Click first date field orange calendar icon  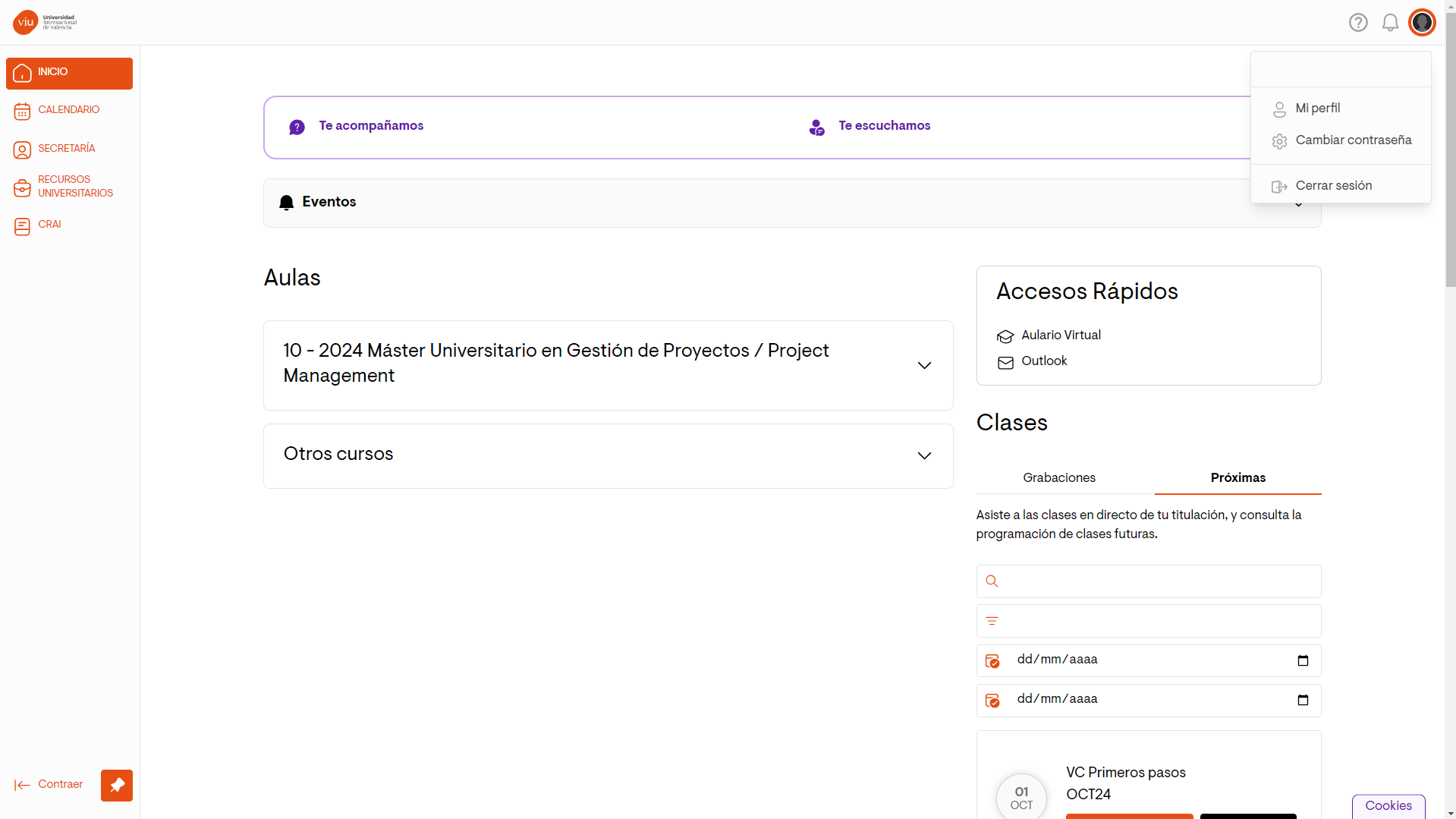[992, 661]
